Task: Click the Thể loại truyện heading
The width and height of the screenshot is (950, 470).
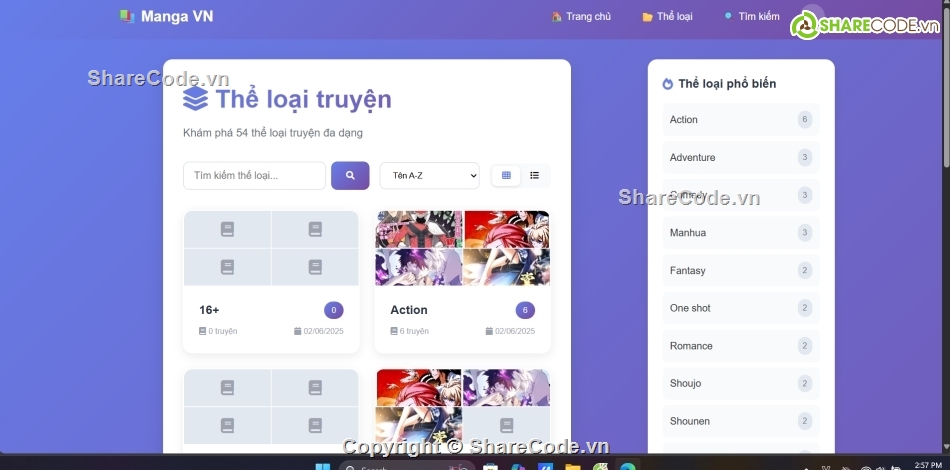Action: pos(304,99)
